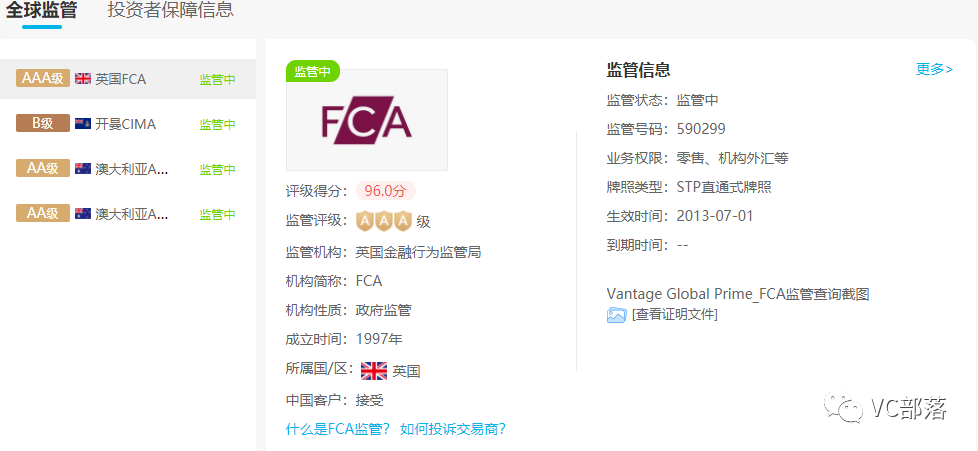Image resolution: width=978 pixels, height=451 pixels.
Task: Open 投资者保障信息 tab
Action: 170,10
